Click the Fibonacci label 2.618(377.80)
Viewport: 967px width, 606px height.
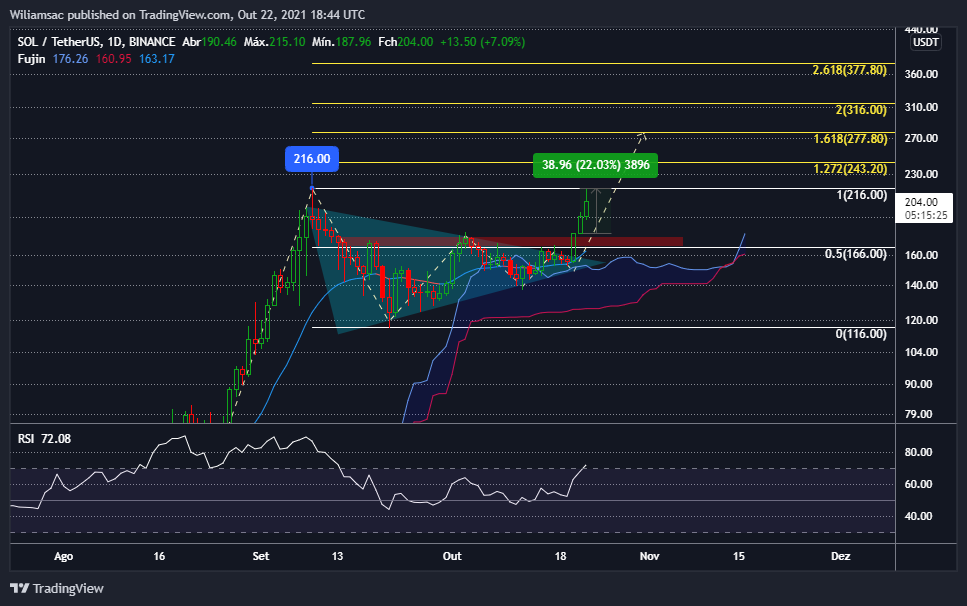[x=850, y=70]
